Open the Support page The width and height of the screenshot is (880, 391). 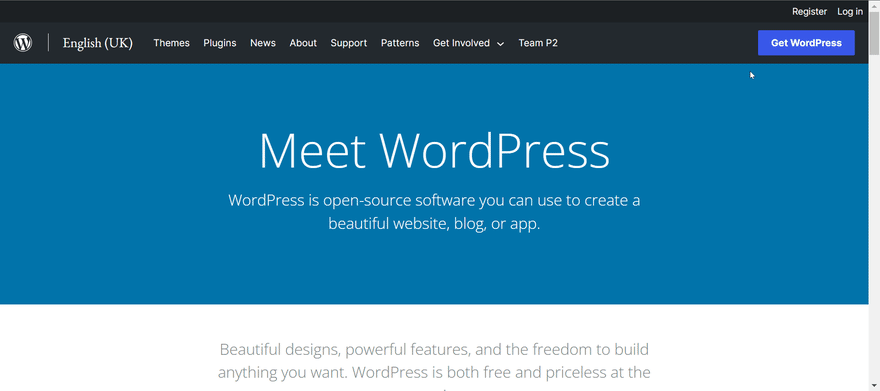pos(349,43)
